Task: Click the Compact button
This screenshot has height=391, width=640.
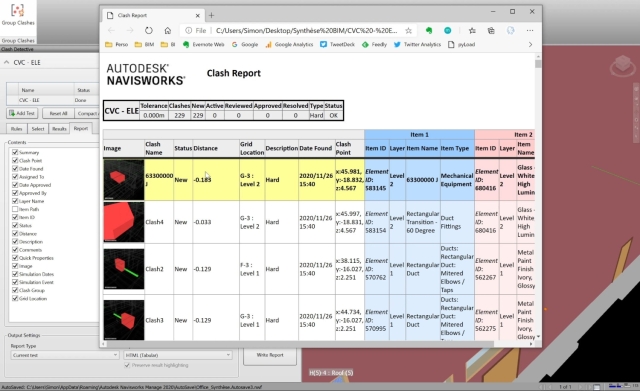Action: click(x=87, y=113)
